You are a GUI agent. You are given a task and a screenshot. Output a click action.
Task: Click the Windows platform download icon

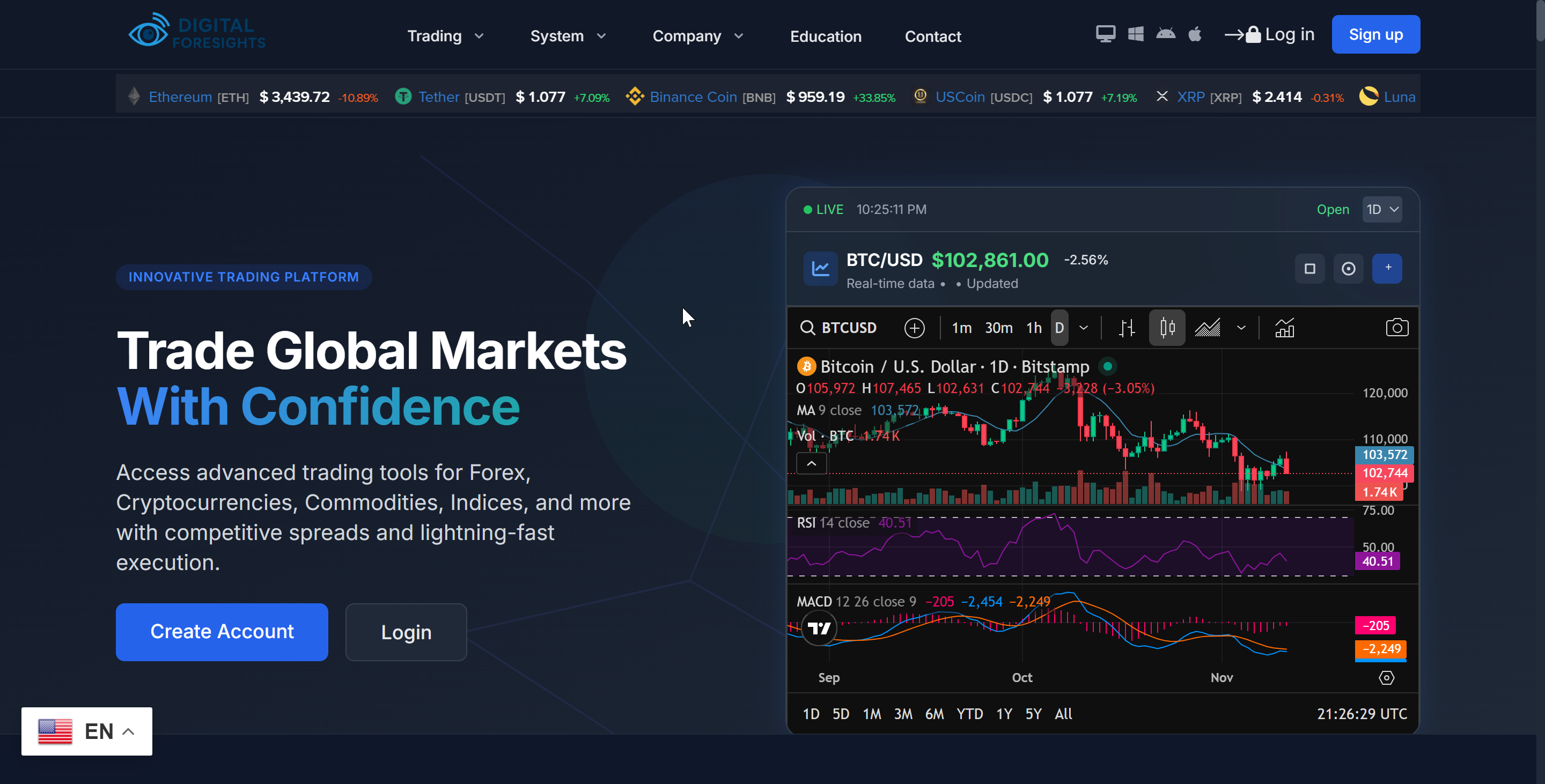coord(1135,34)
